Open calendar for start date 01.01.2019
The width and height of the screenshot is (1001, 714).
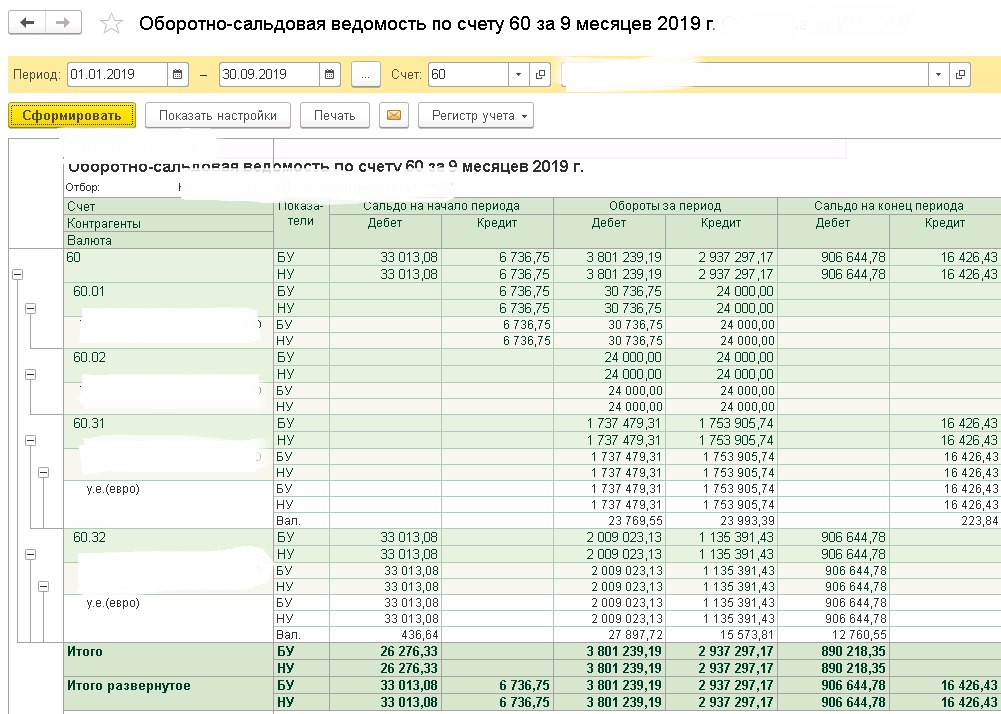177,75
